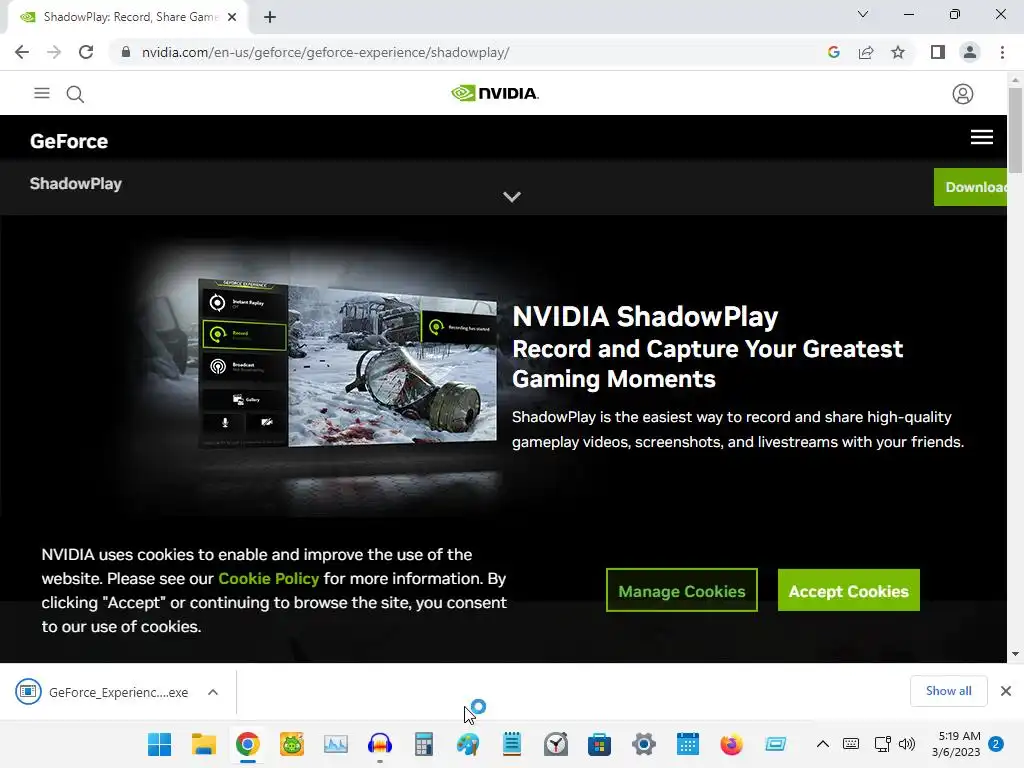Open downloaded GeForce_Experience exe file
The height and width of the screenshot is (768, 1024).
click(x=103, y=692)
